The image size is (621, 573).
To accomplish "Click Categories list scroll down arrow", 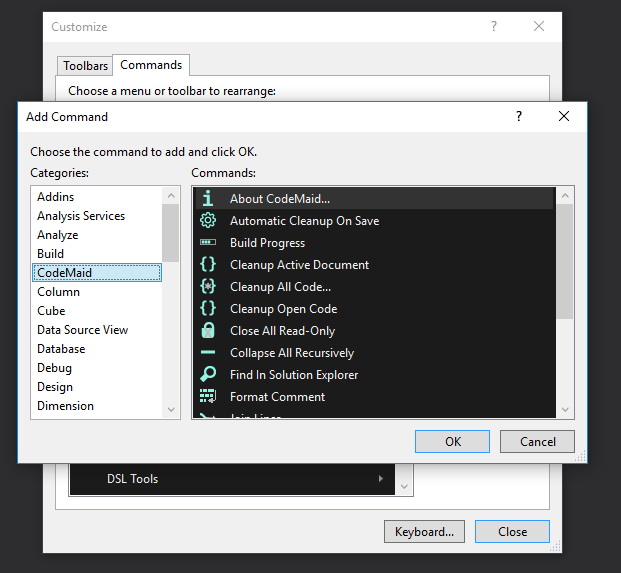I will tap(171, 409).
